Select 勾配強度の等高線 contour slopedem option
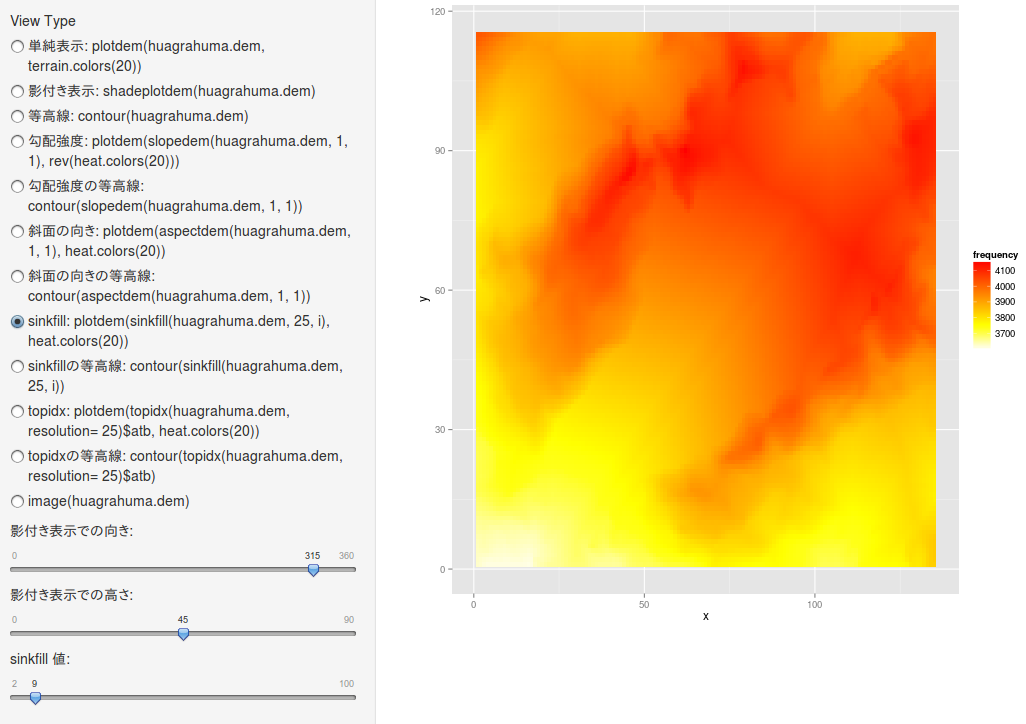The image size is (1026, 724). (x=17, y=187)
